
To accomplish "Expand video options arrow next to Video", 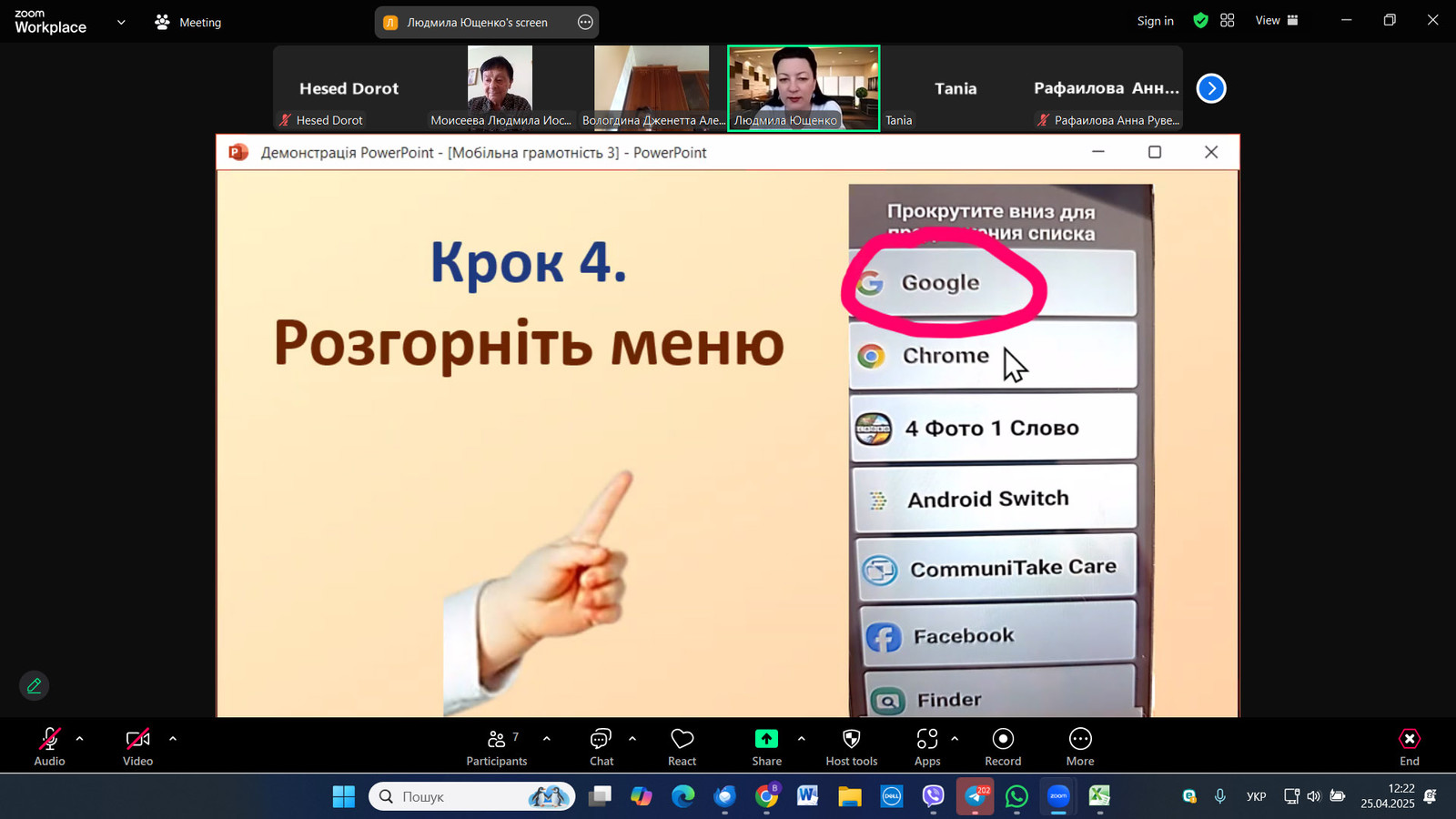I will click(173, 739).
